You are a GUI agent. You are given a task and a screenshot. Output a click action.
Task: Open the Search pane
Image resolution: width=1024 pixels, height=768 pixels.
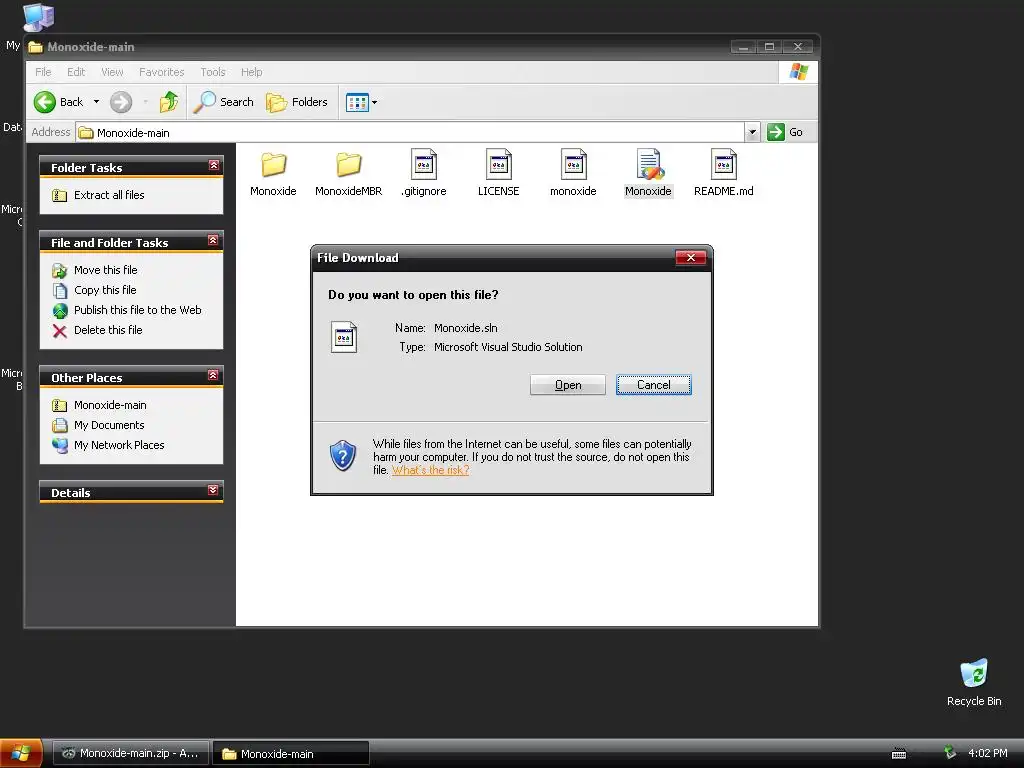pos(224,102)
